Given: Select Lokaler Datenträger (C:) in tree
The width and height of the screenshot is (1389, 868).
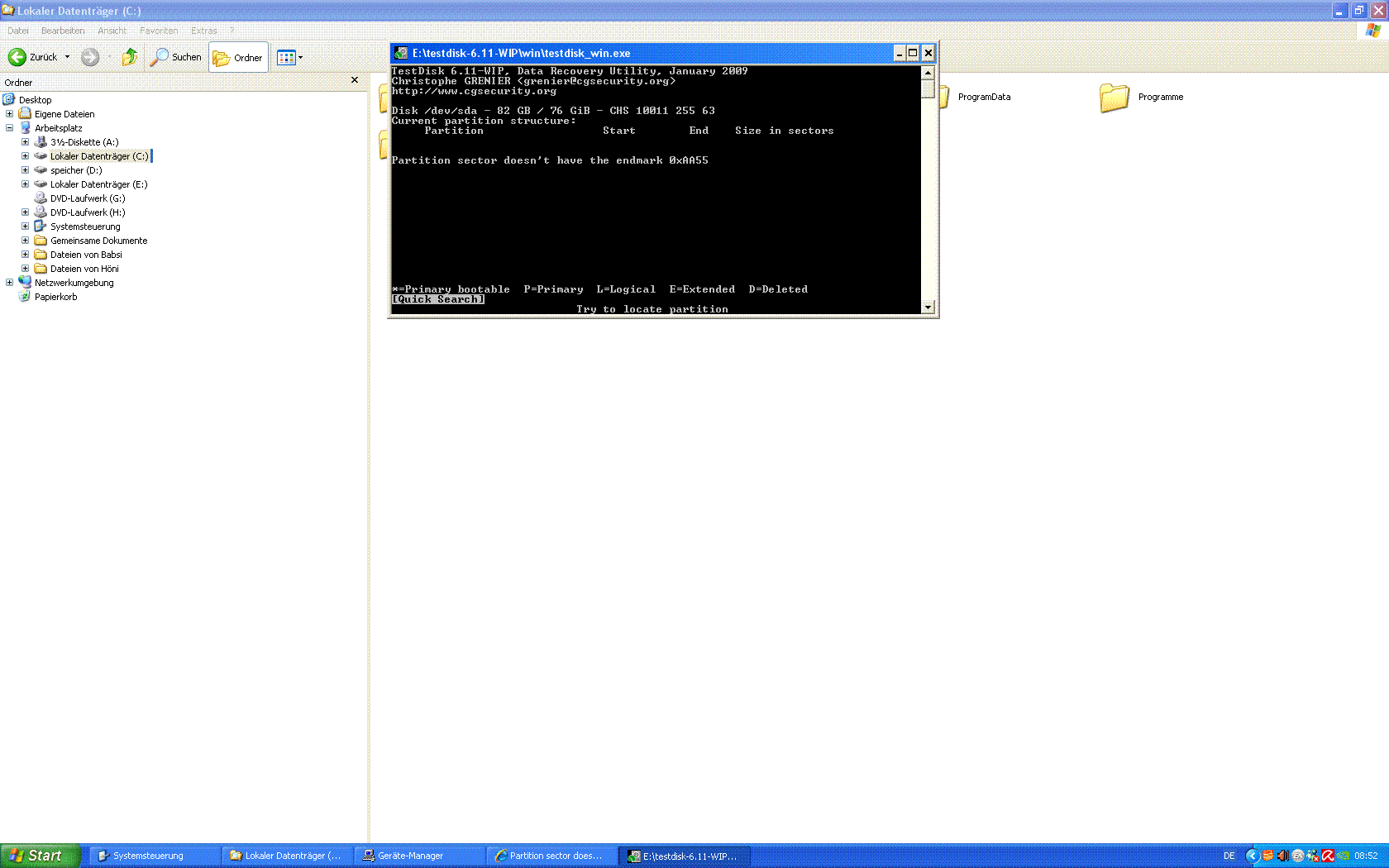Looking at the screenshot, I should tap(99, 156).
